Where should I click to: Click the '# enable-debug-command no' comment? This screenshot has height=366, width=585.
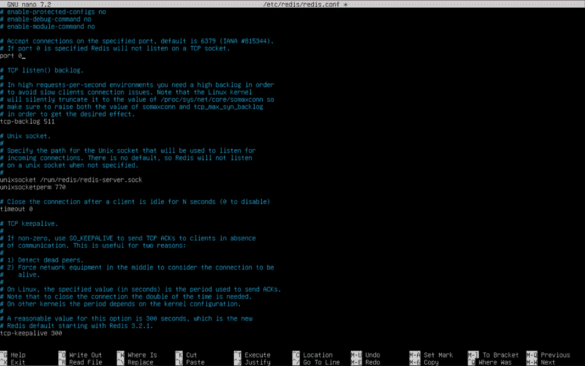click(x=46, y=19)
